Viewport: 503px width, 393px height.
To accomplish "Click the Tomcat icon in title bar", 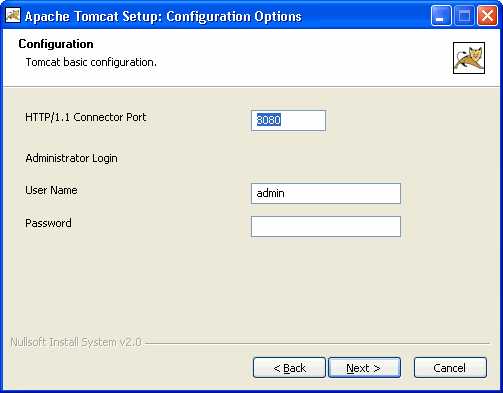I will tap(13, 15).
